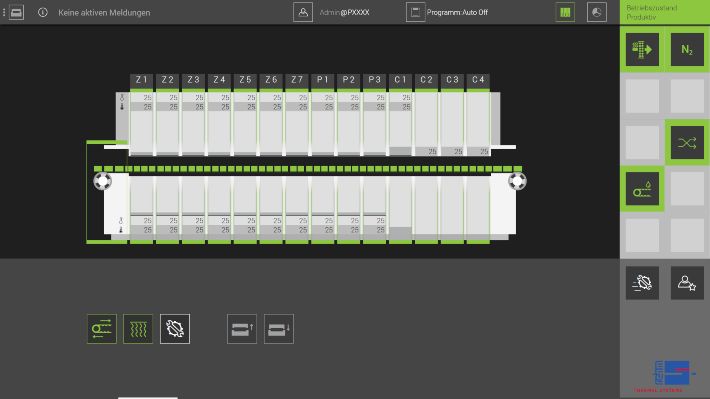Click the lower hood icon with down arrow
The height and width of the screenshot is (399, 710).
278,329
